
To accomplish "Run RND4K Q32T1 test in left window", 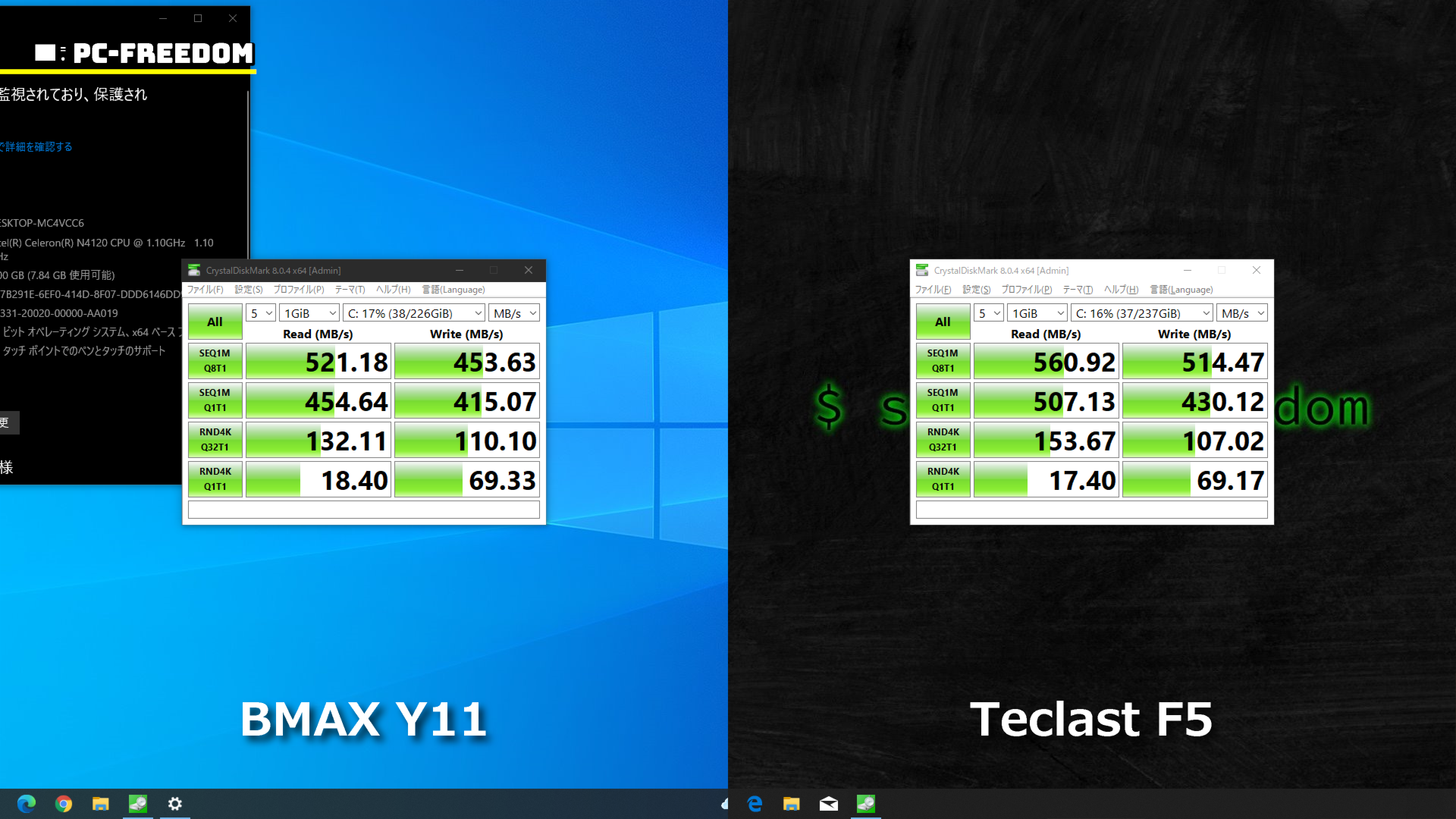I will pyautogui.click(x=215, y=440).
